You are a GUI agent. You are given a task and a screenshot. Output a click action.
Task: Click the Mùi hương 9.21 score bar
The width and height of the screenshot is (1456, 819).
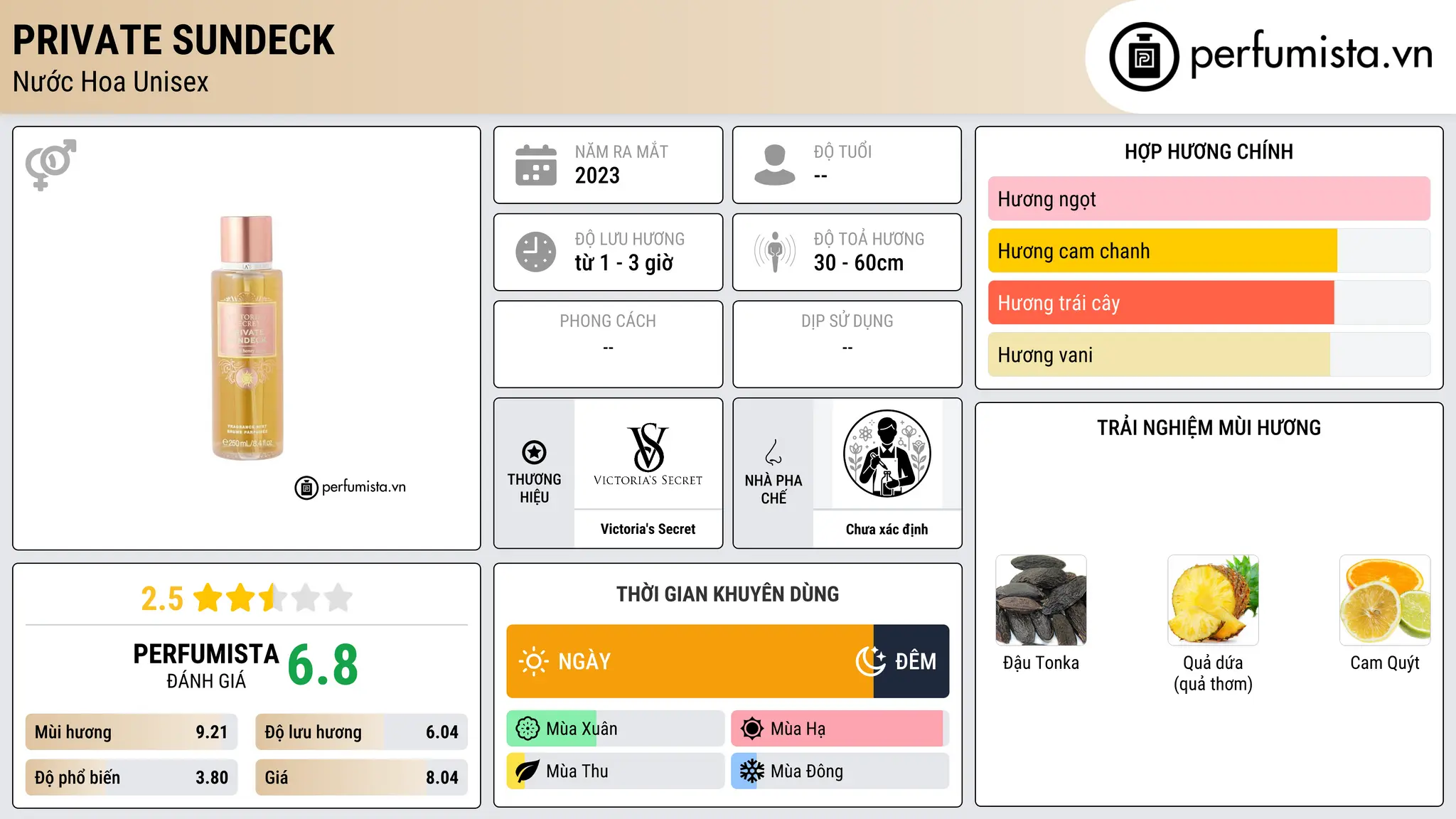tap(132, 732)
